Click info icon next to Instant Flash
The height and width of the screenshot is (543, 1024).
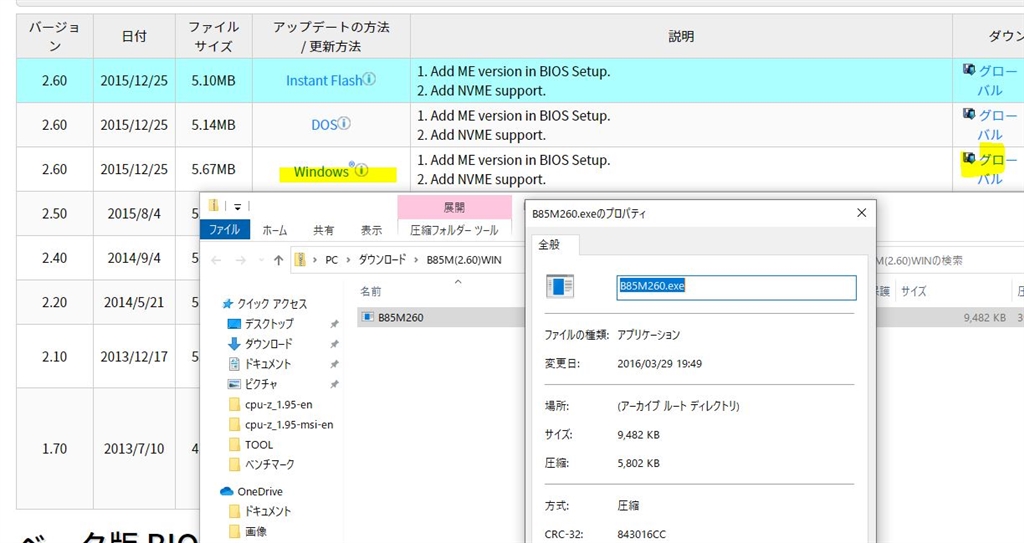click(x=370, y=79)
